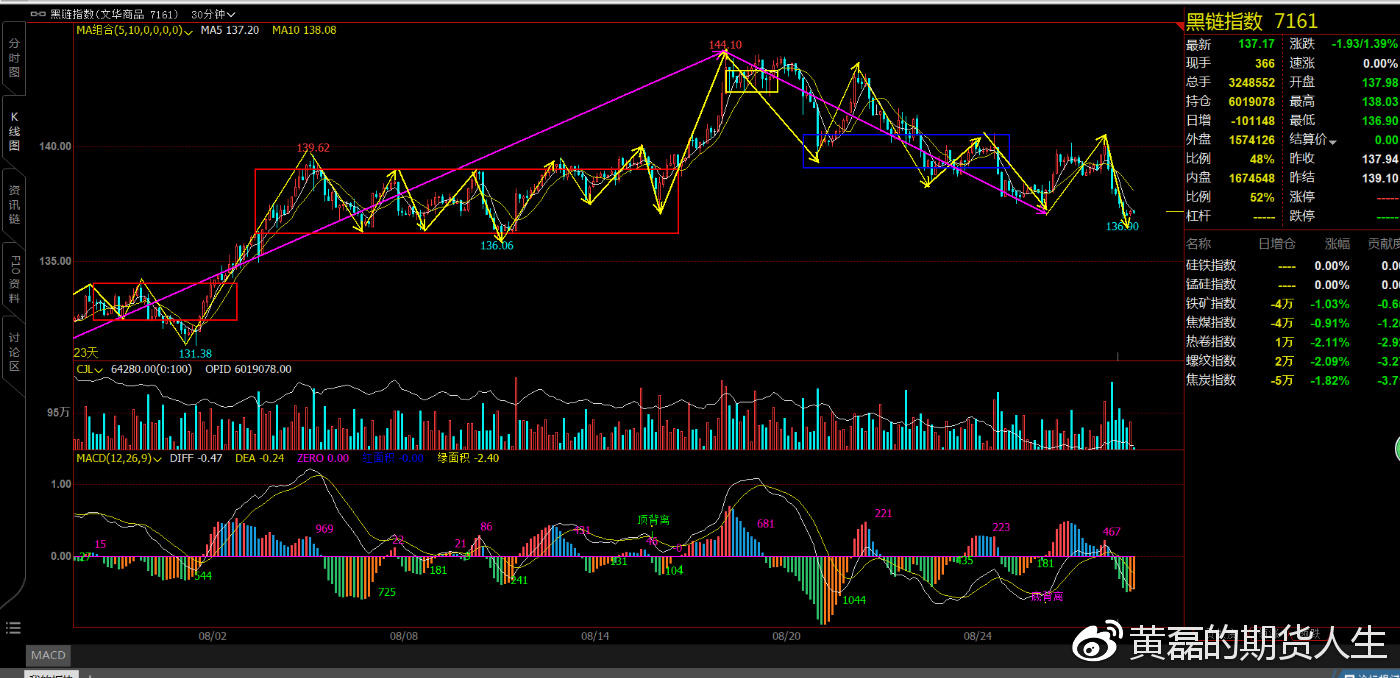Click the 131.38 low price label

point(195,353)
